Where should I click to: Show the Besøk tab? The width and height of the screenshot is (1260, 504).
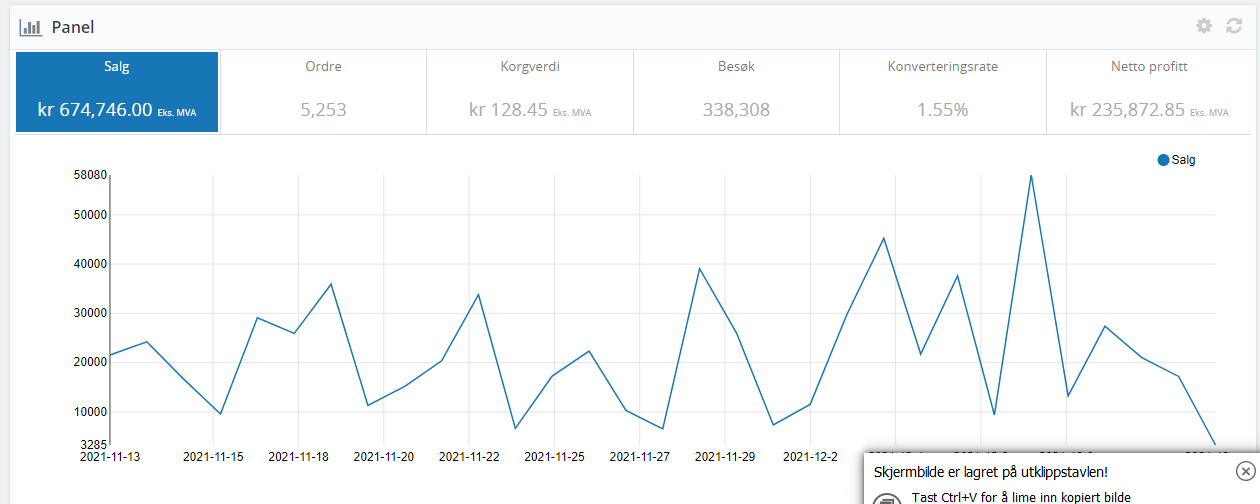pyautogui.click(x=736, y=92)
